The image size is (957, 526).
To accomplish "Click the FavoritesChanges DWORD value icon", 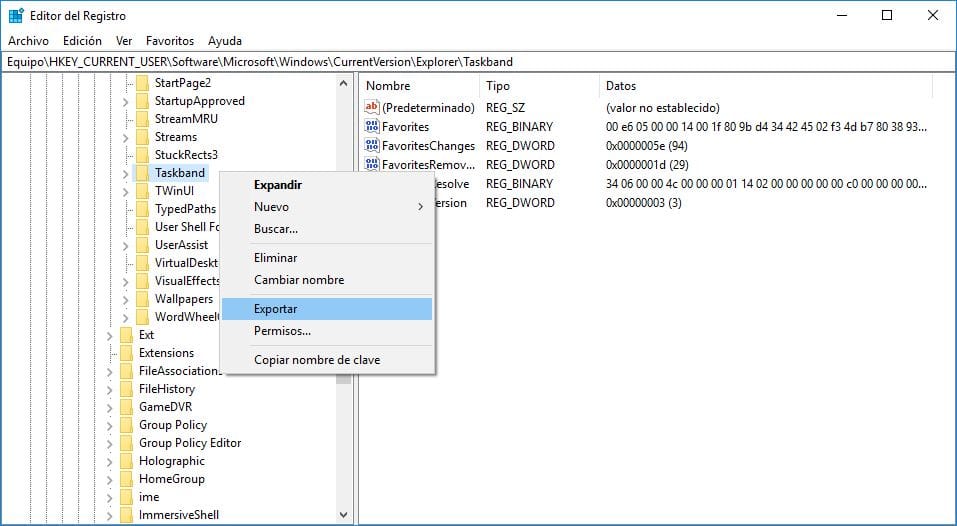I will pyautogui.click(x=373, y=146).
